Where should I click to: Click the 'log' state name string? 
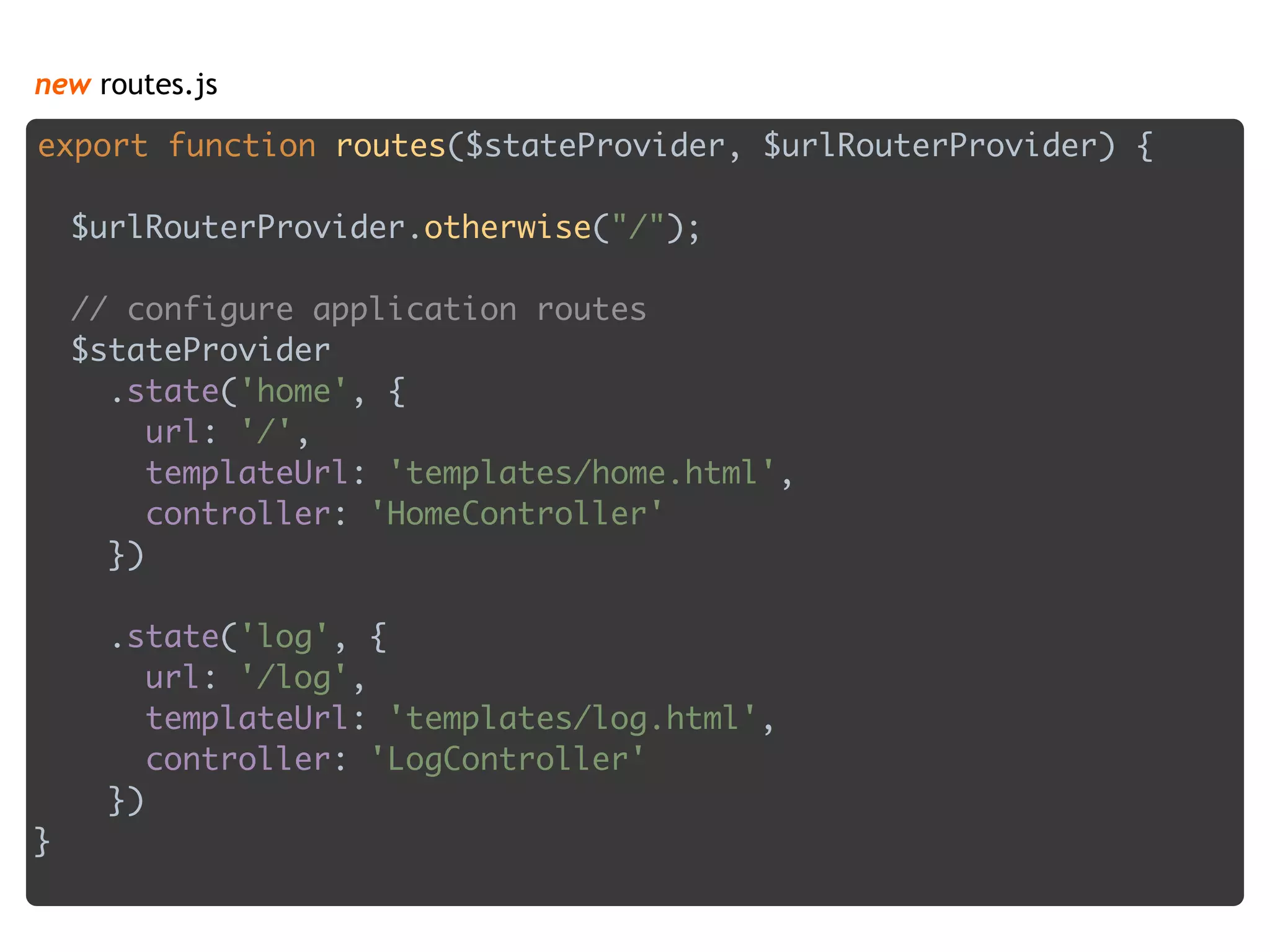(284, 637)
